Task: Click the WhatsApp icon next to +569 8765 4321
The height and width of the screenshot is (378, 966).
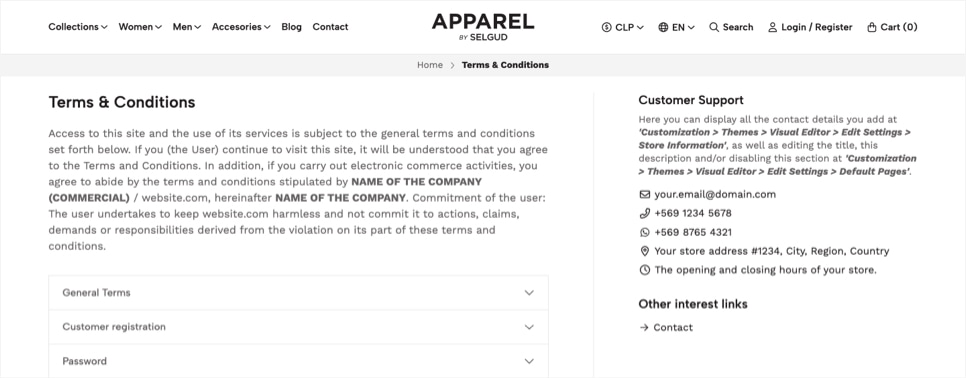Action: pyautogui.click(x=645, y=232)
